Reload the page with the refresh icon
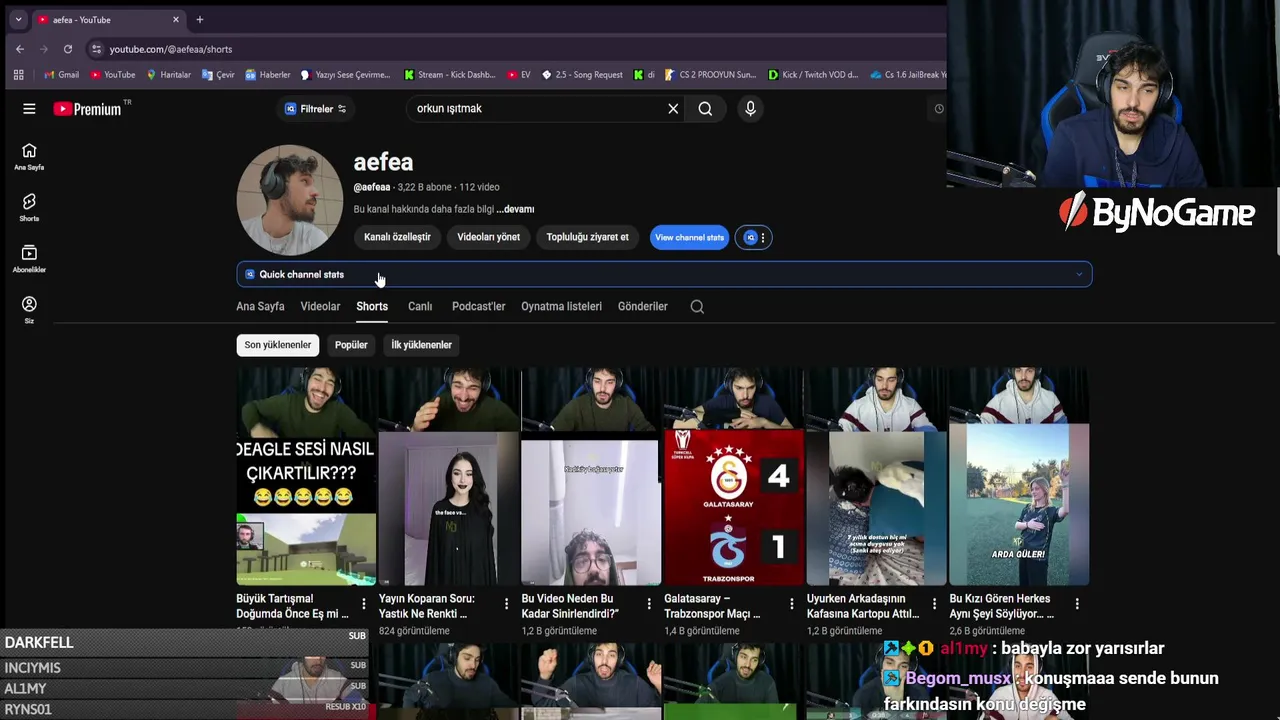The height and width of the screenshot is (720, 1280). (68, 49)
